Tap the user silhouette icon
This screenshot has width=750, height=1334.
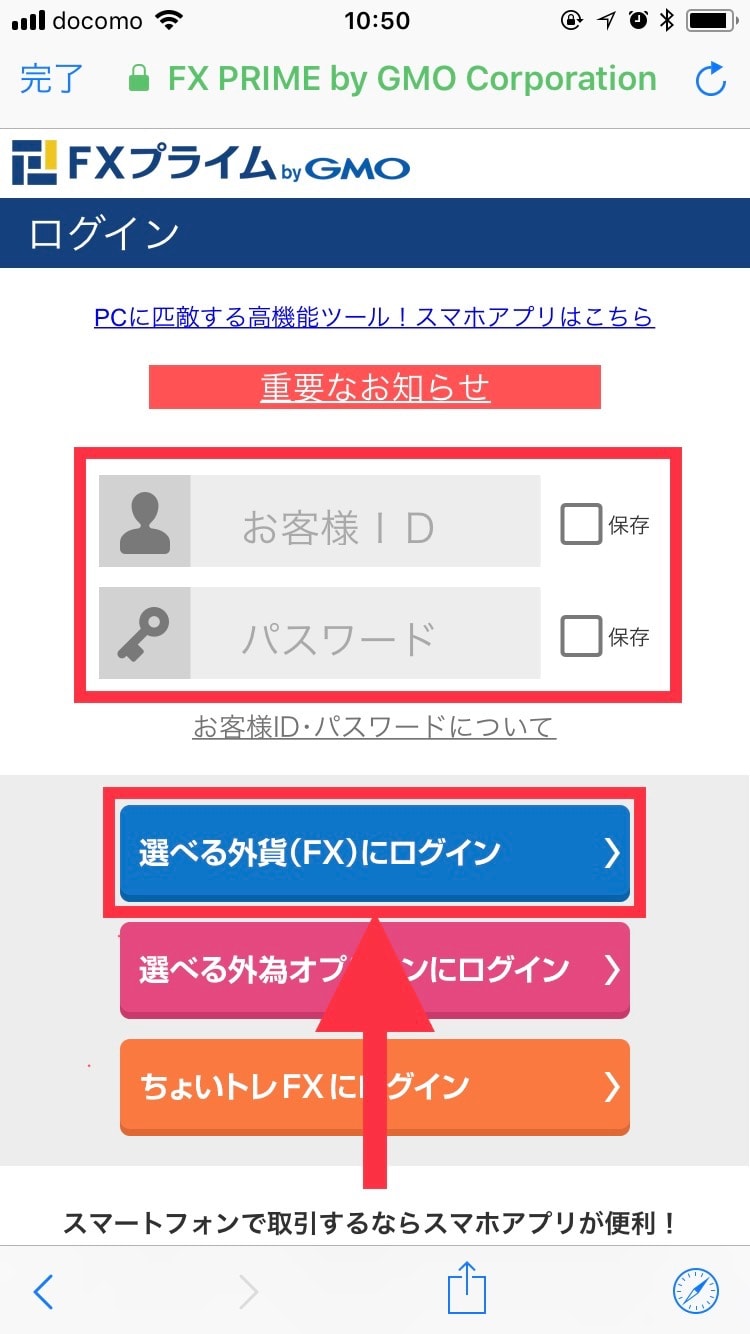(145, 521)
